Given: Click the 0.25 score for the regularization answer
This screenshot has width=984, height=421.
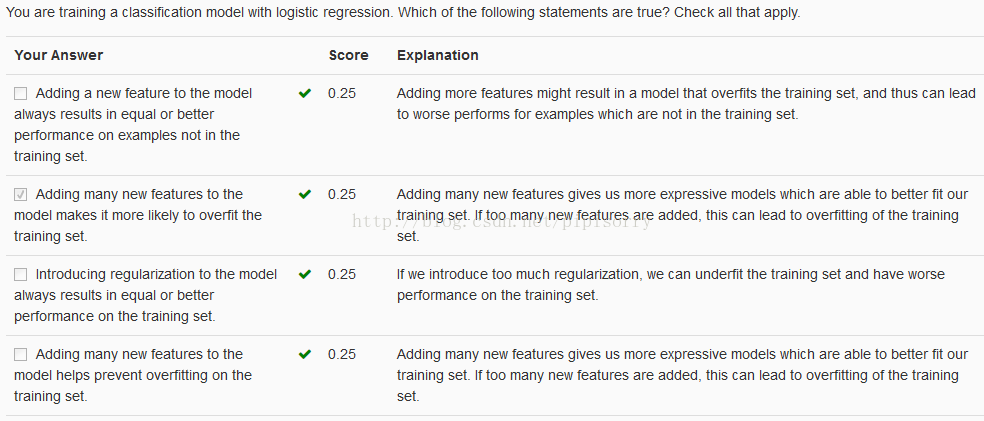Looking at the screenshot, I should point(341,274).
